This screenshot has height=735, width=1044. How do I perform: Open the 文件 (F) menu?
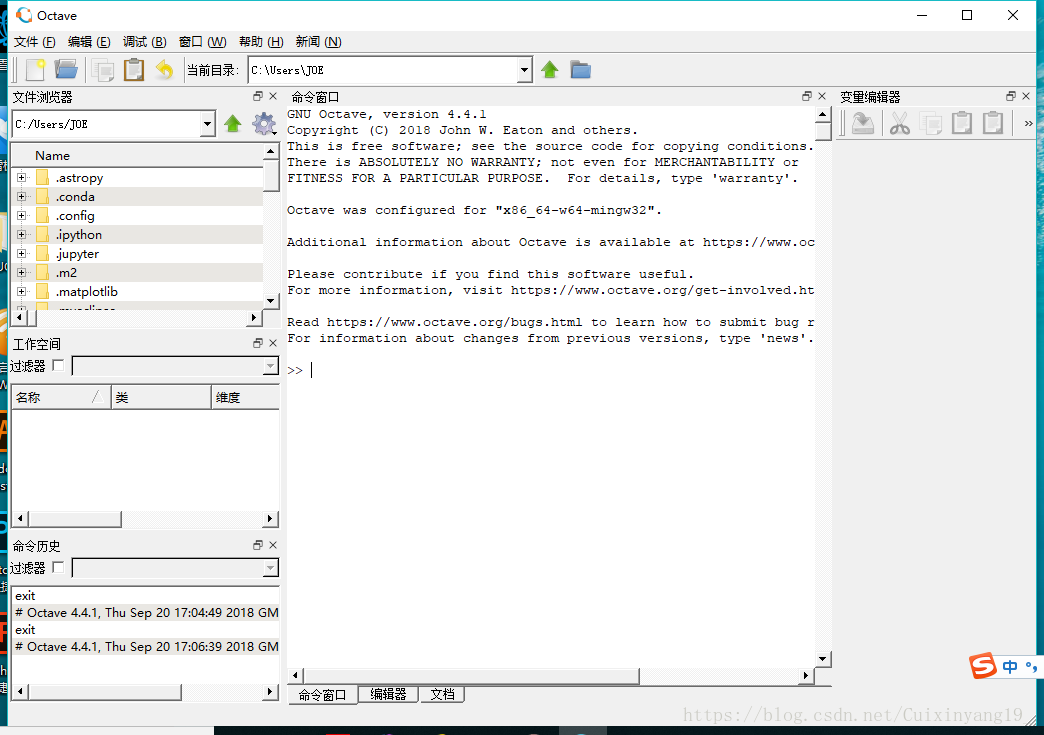coord(35,42)
